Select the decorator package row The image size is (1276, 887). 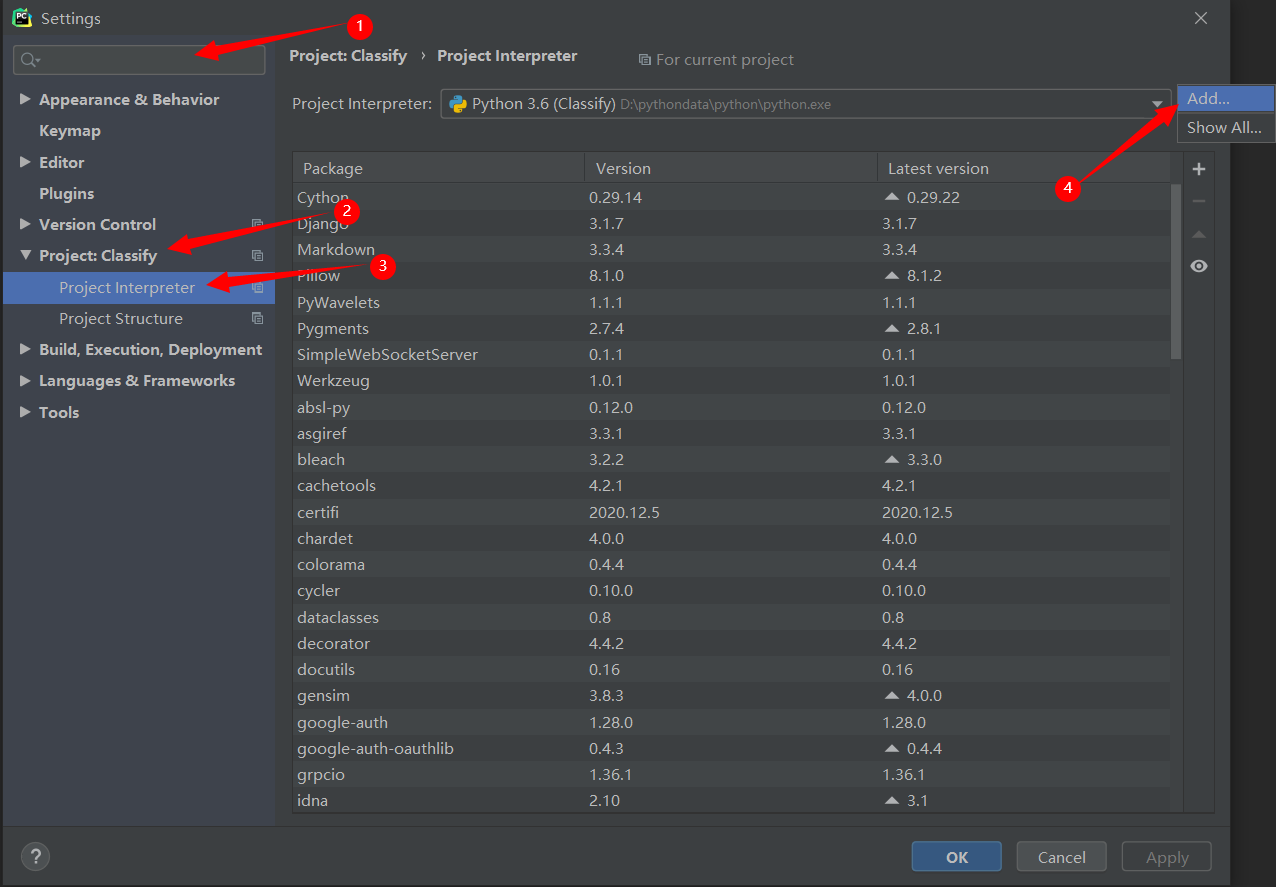coord(731,643)
